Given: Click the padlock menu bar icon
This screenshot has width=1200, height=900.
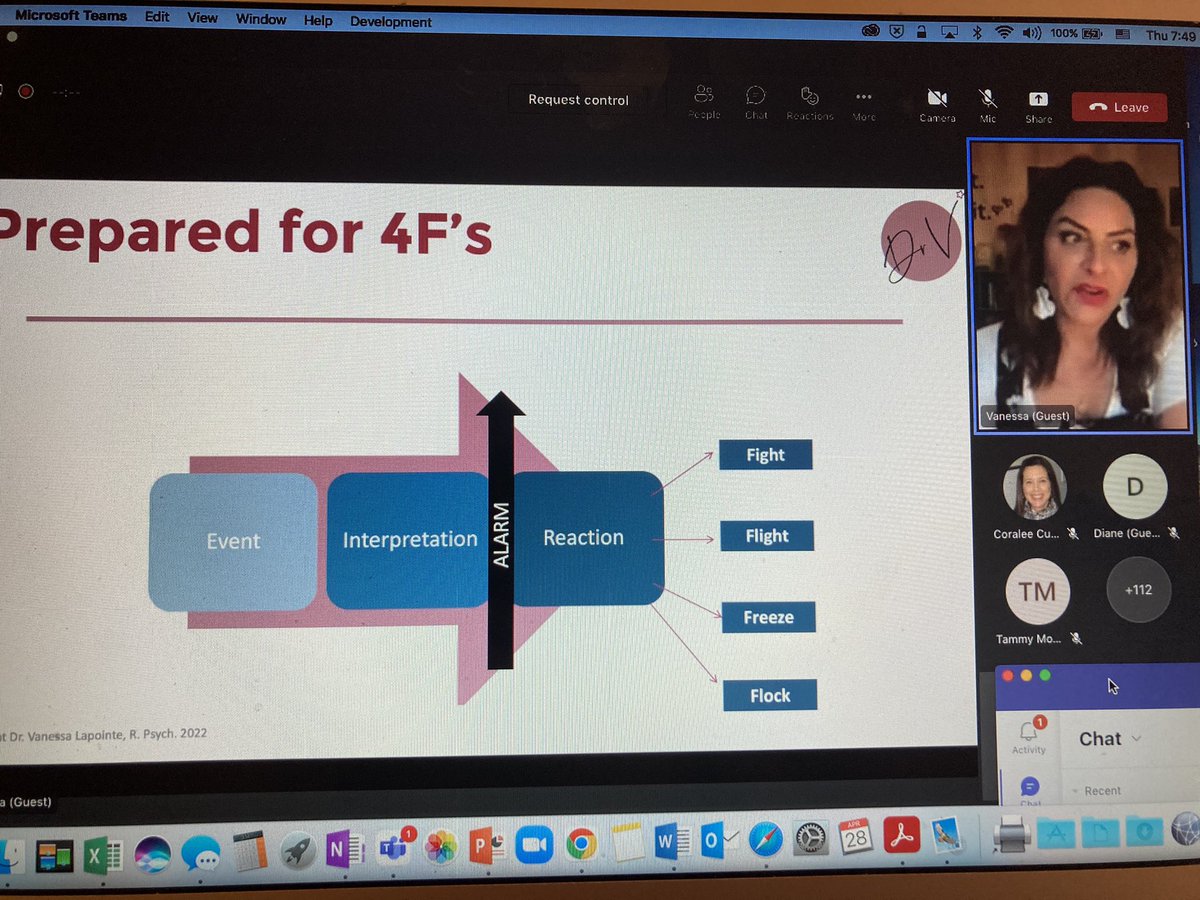Looking at the screenshot, I should [x=922, y=32].
